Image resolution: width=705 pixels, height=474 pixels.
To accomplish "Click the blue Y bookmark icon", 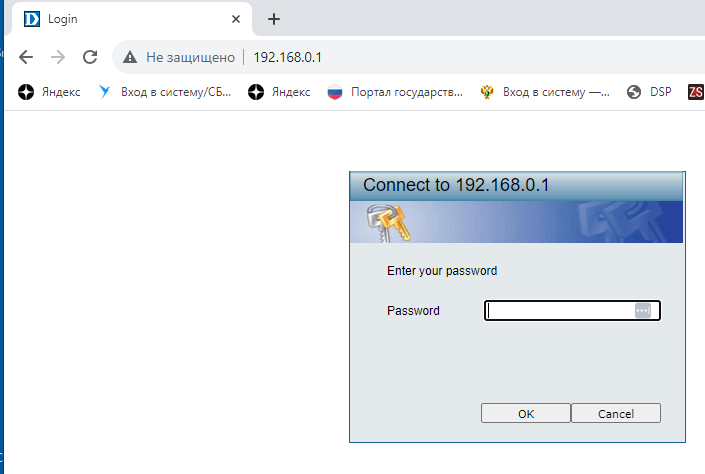I will pos(104,92).
